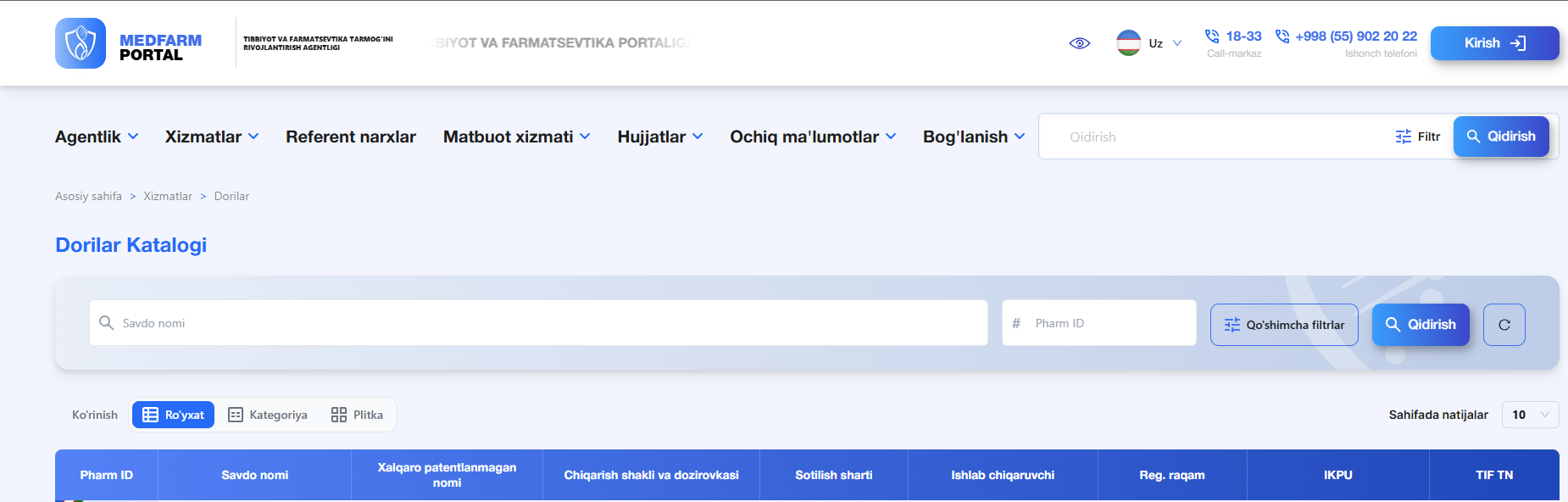
Task: Switch view to Plitka grid
Action: (x=357, y=415)
